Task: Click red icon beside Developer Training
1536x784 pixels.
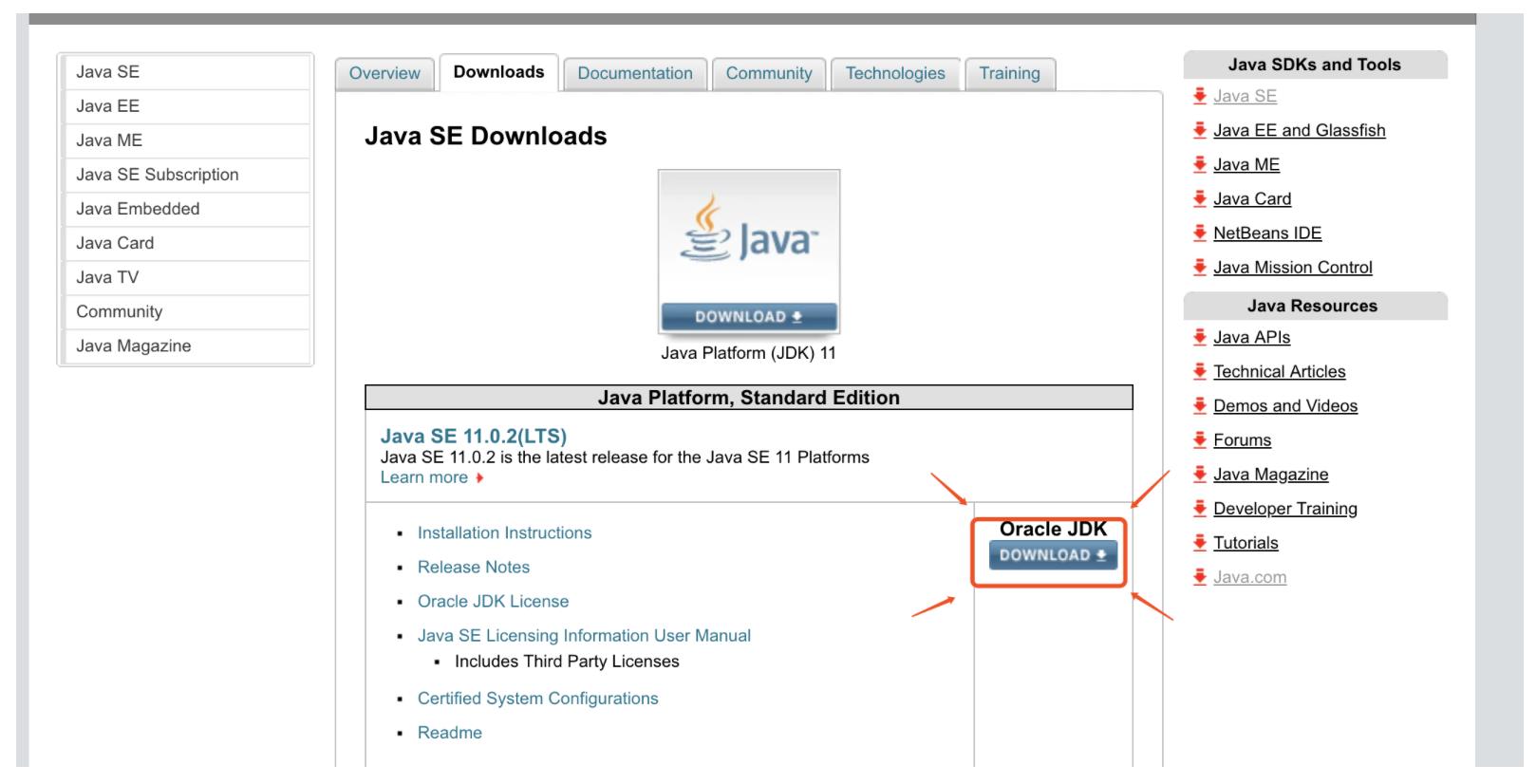Action: [1200, 508]
